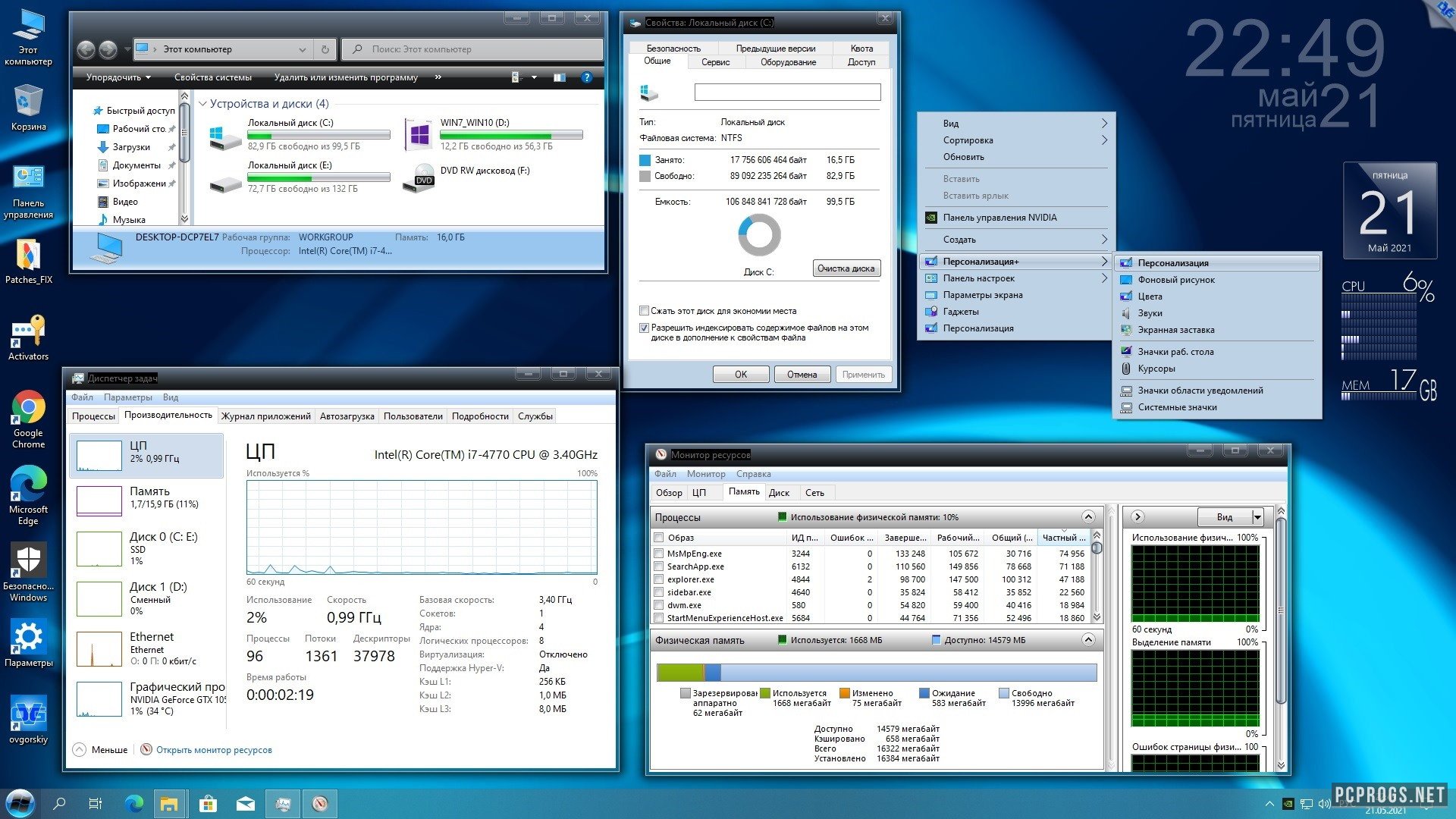Click the Очистка диска button on disk properties
The height and width of the screenshot is (819, 1456).
[845, 268]
